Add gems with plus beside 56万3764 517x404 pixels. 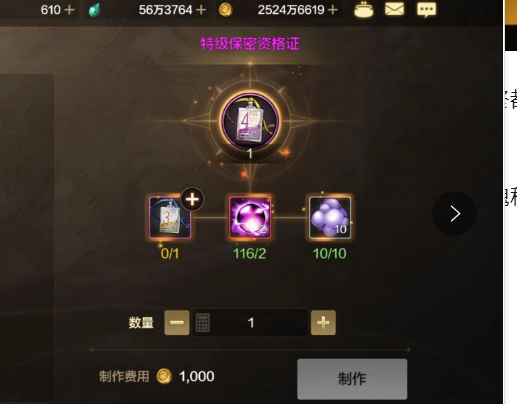click(201, 10)
